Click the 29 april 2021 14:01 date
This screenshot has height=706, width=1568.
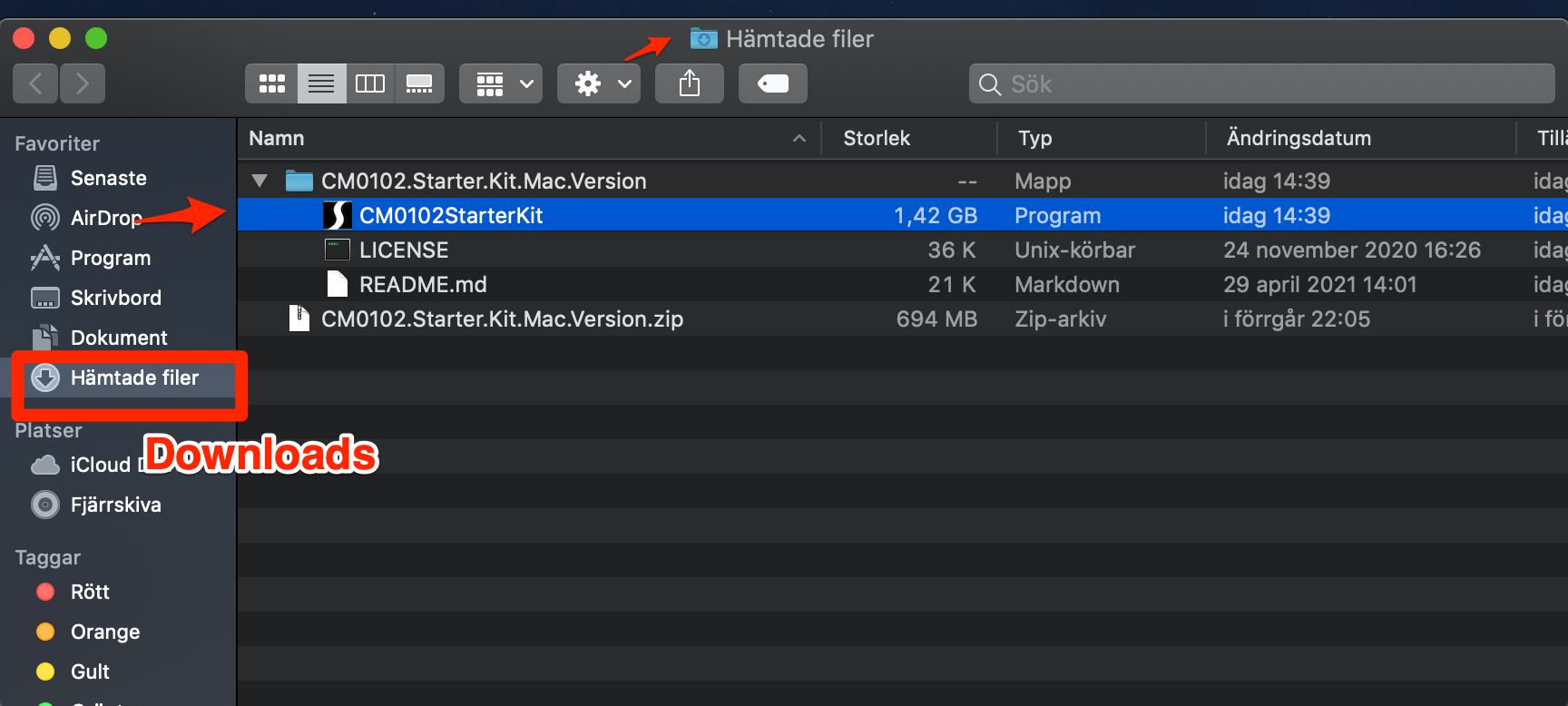[1320, 284]
